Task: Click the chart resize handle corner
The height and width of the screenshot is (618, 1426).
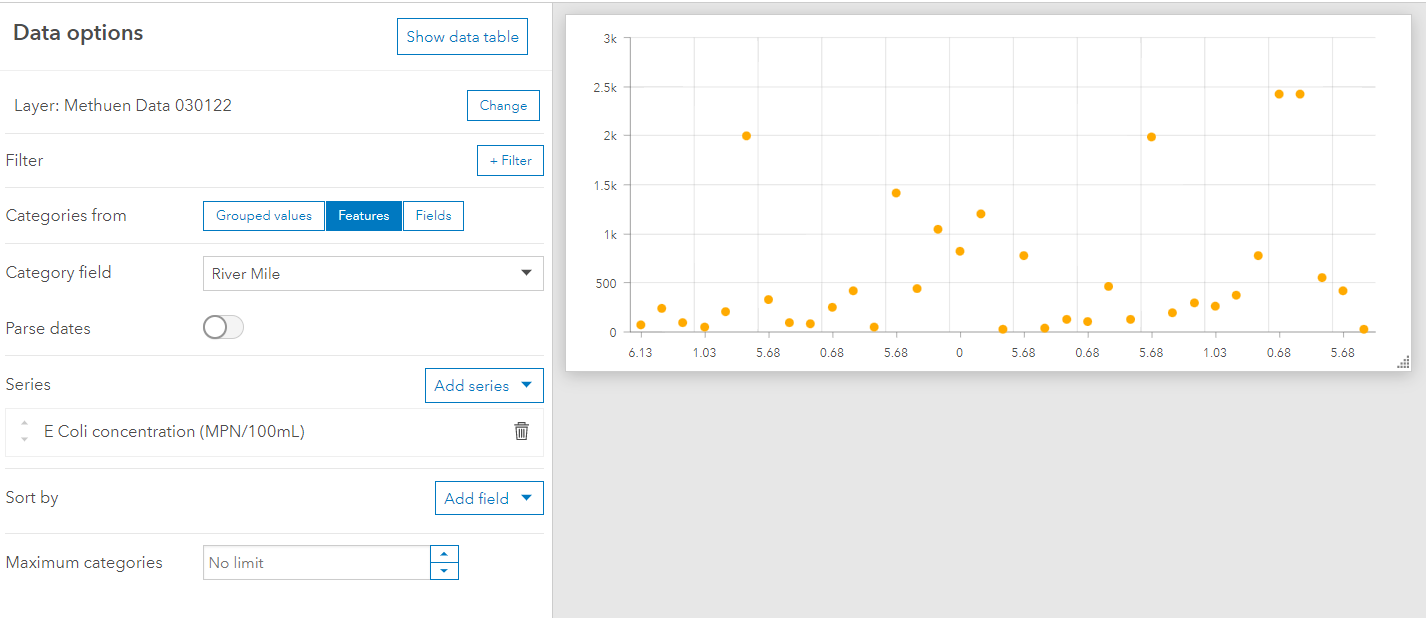Action: (x=1402, y=362)
